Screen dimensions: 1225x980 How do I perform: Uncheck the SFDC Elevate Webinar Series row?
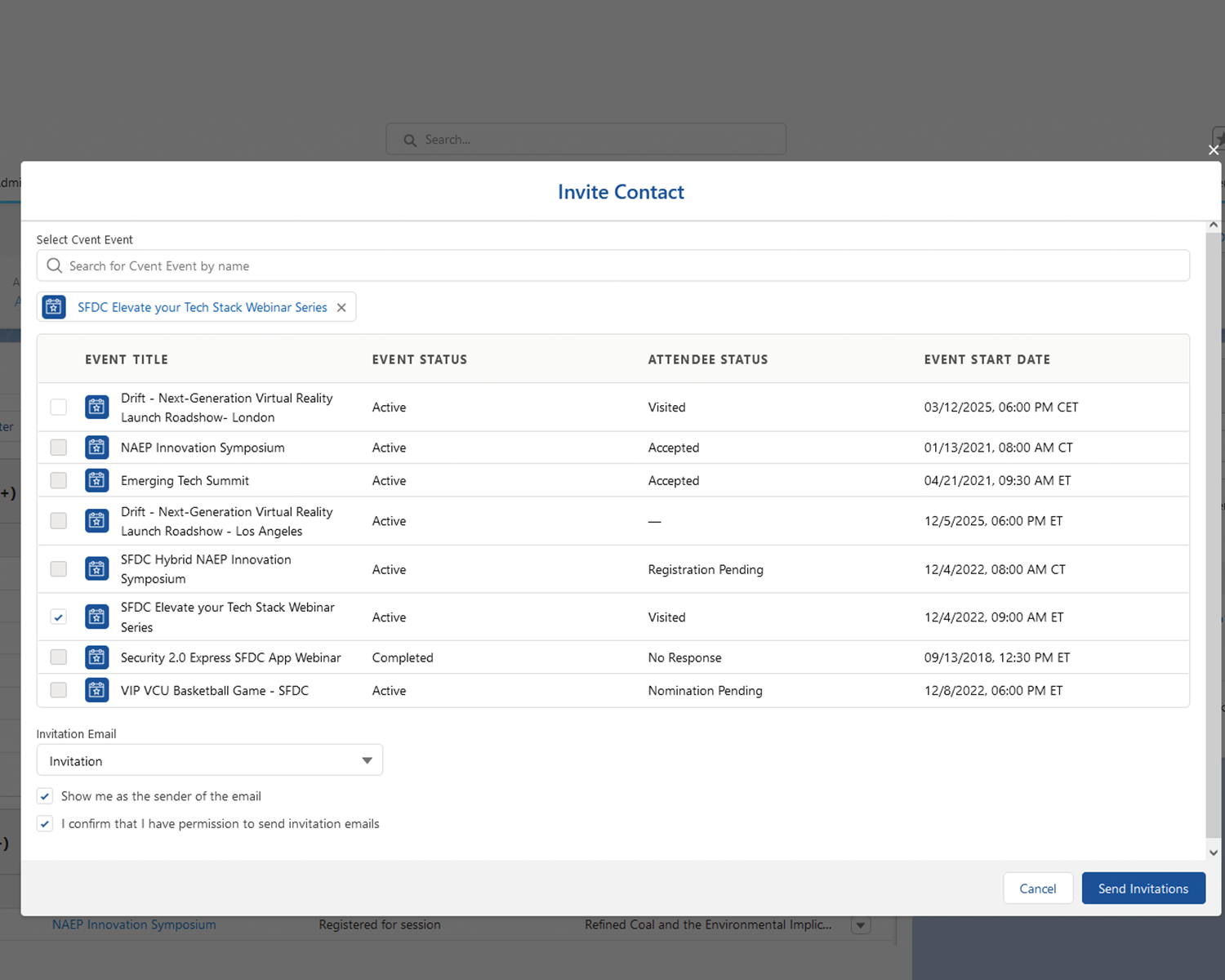click(x=58, y=617)
